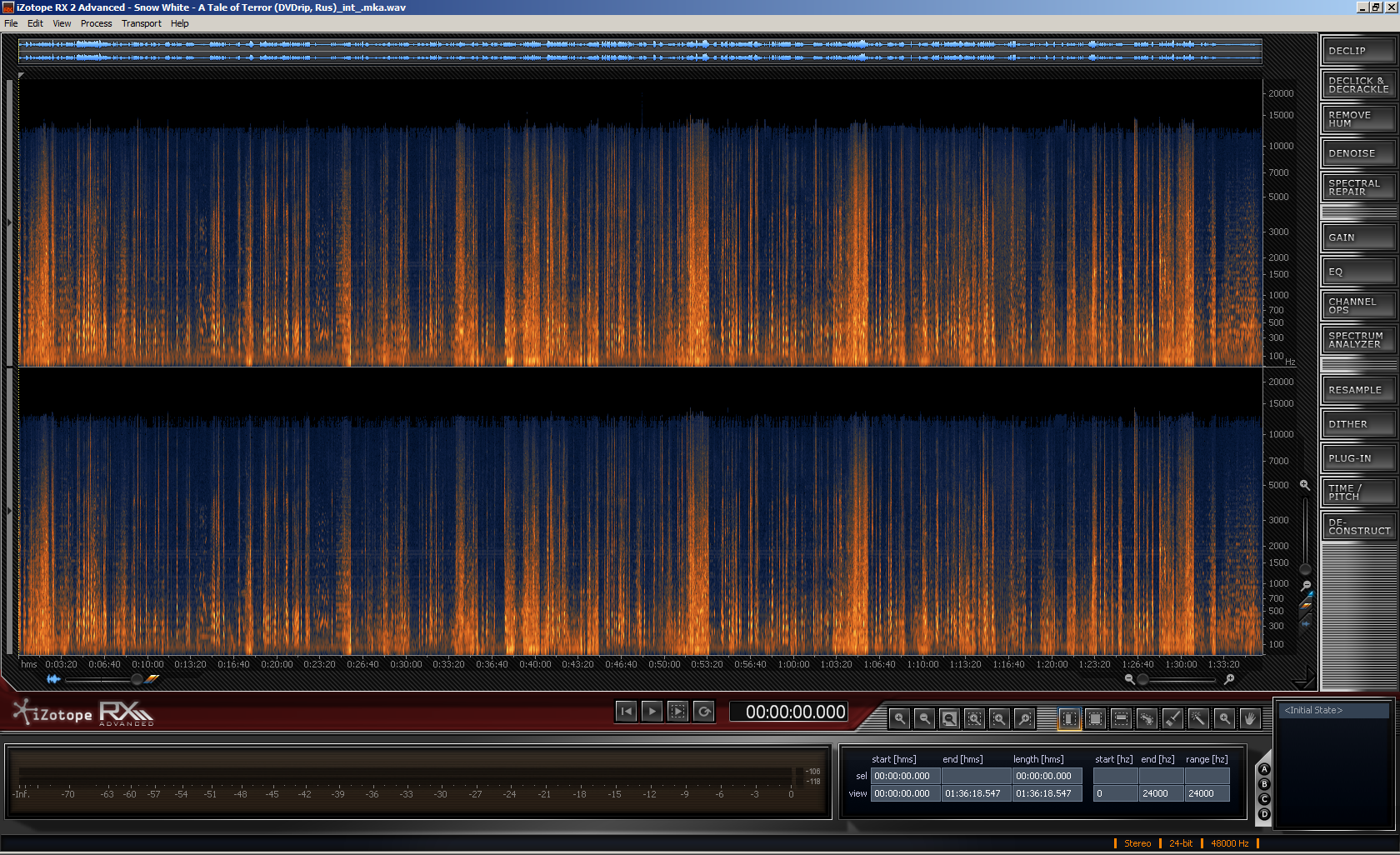The height and width of the screenshot is (855, 1400).
Task: Select the frequency band selection tool
Action: [x=1122, y=718]
